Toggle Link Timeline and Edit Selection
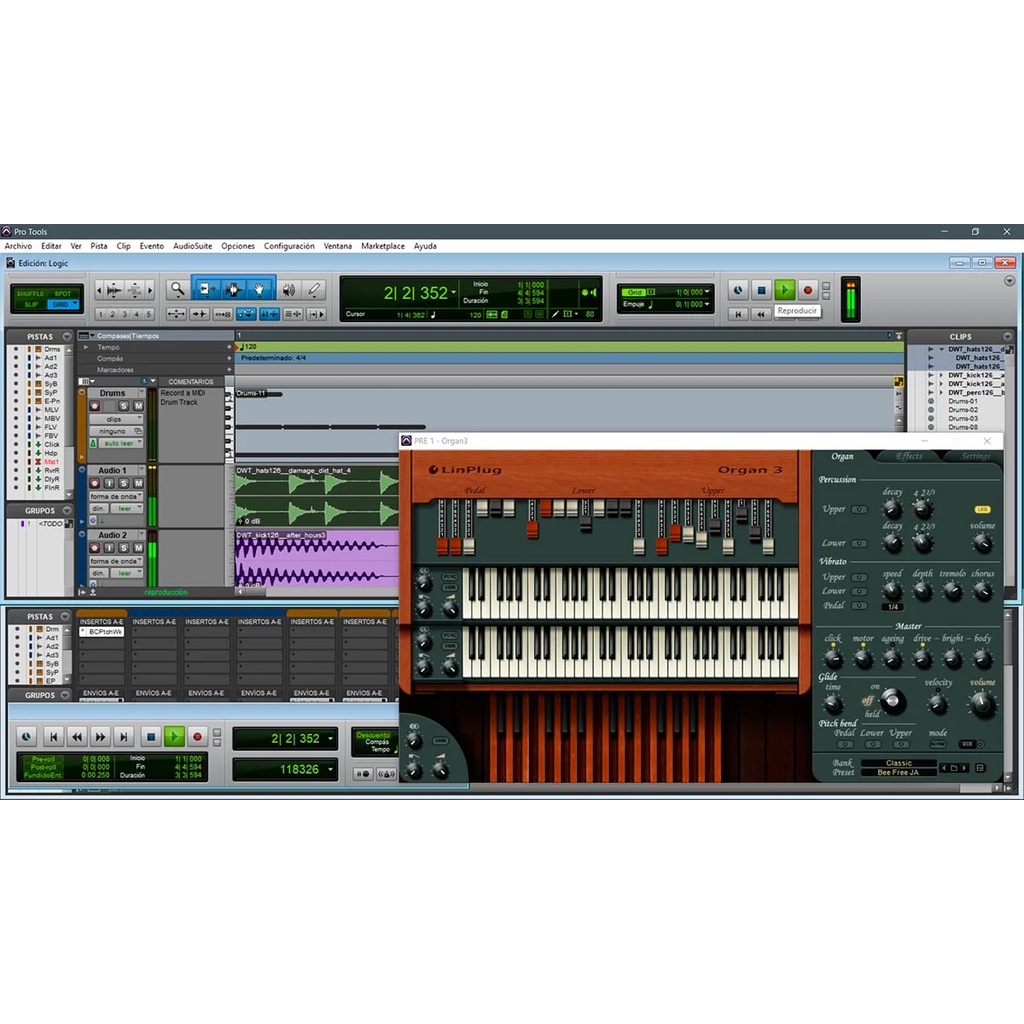This screenshot has height=1024, width=1024. pyautogui.click(x=270, y=314)
